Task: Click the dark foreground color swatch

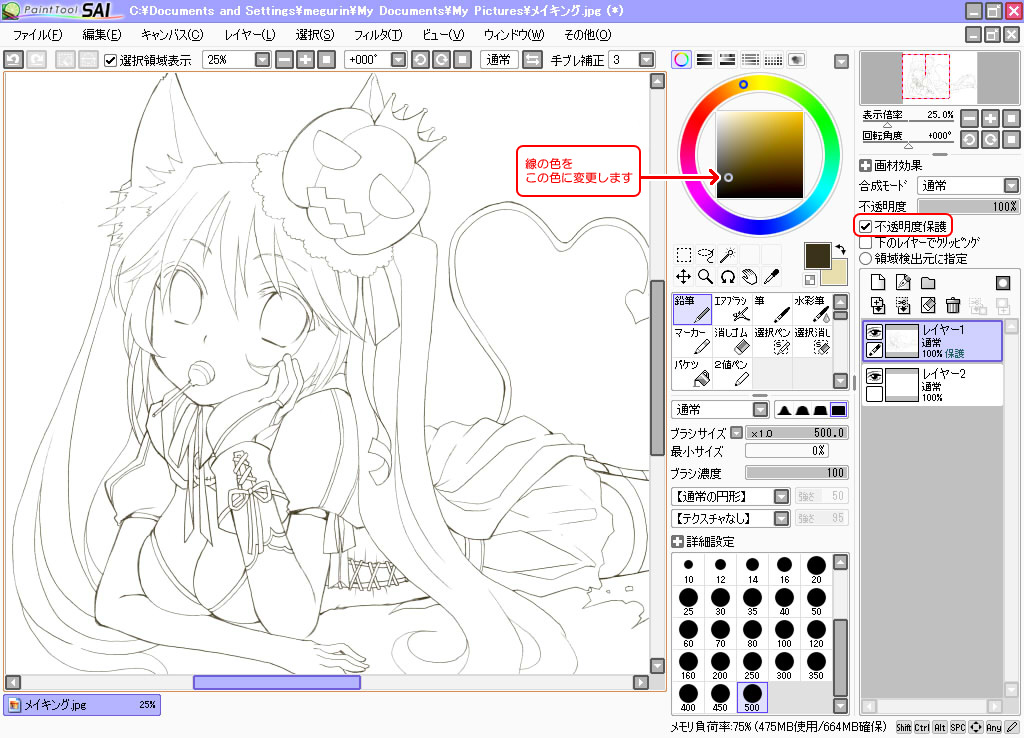Action: (x=817, y=255)
